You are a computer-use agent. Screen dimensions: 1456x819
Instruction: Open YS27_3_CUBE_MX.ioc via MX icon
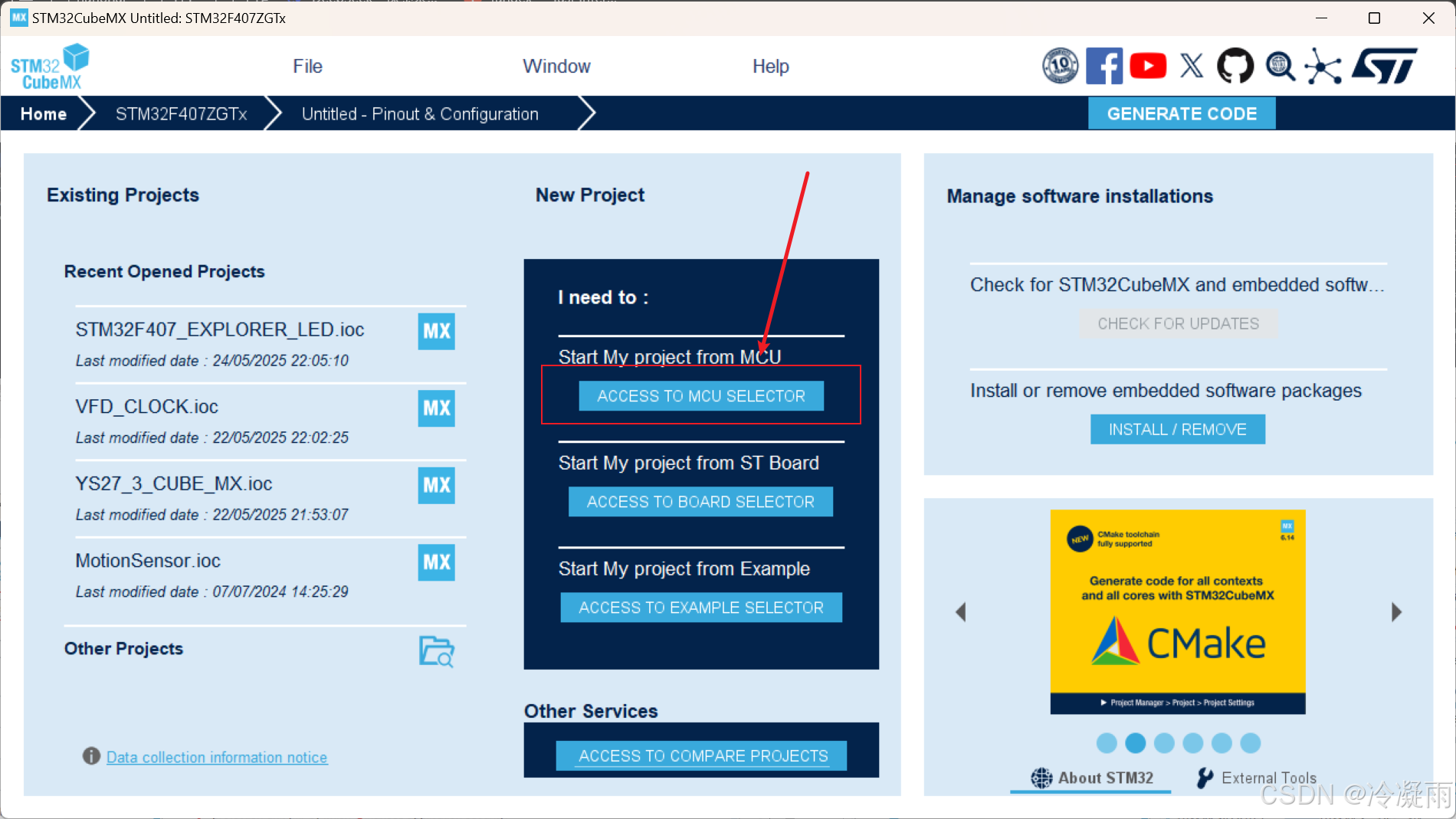436,485
